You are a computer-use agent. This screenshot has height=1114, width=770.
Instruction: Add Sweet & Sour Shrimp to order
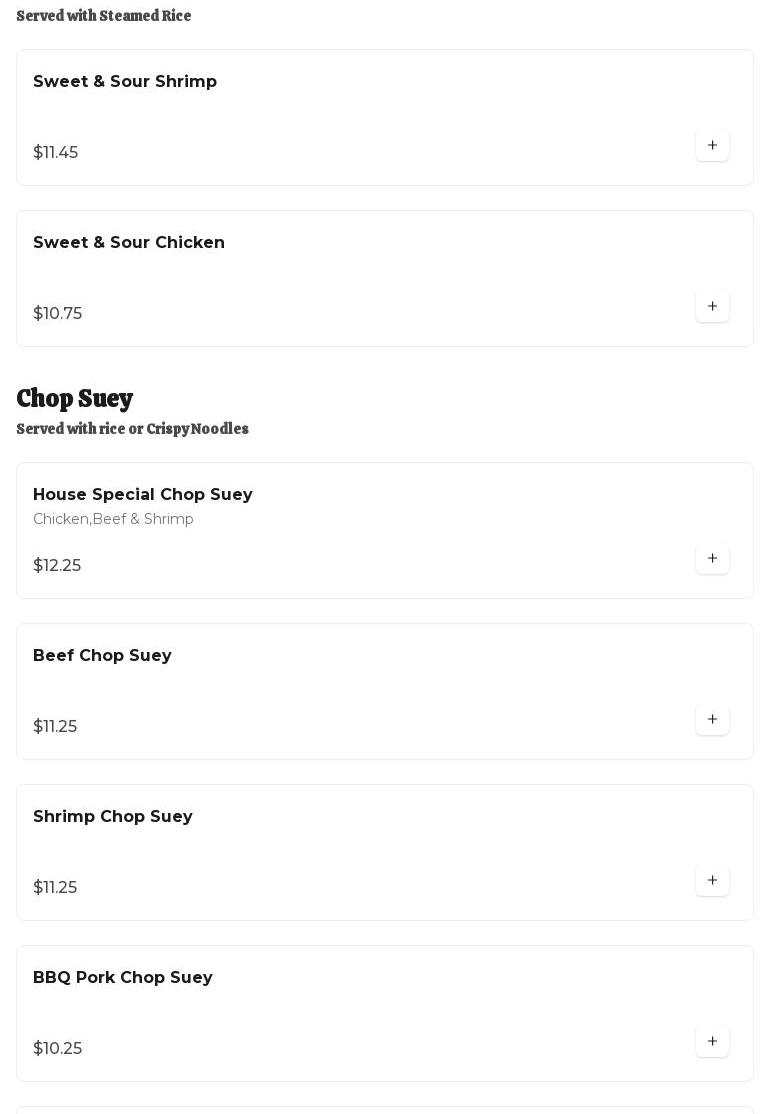(712, 146)
